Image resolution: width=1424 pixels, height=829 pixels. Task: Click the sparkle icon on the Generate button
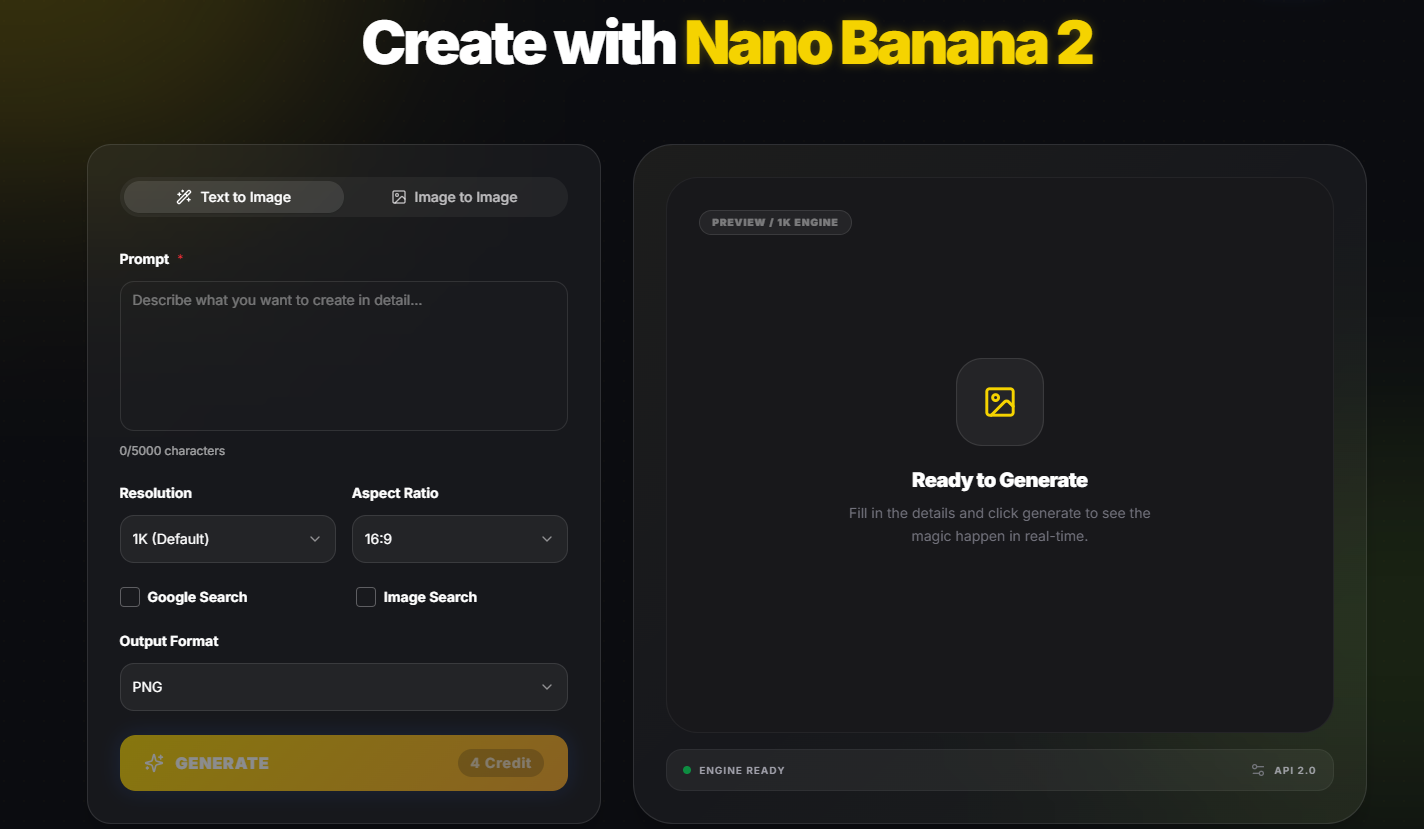154,763
